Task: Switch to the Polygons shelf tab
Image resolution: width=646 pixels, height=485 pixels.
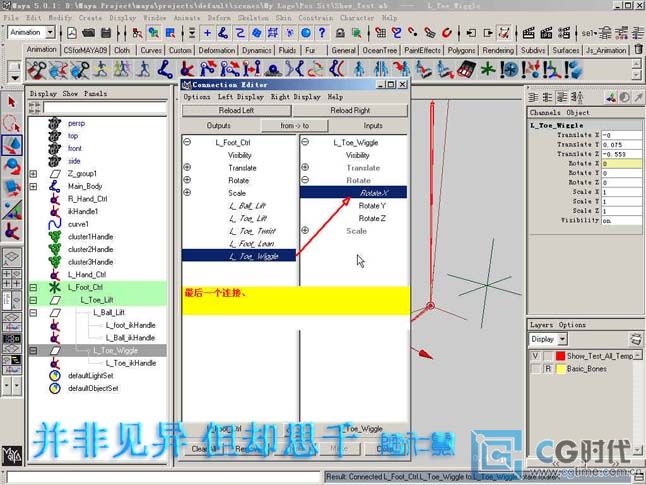Action: [x=461, y=50]
